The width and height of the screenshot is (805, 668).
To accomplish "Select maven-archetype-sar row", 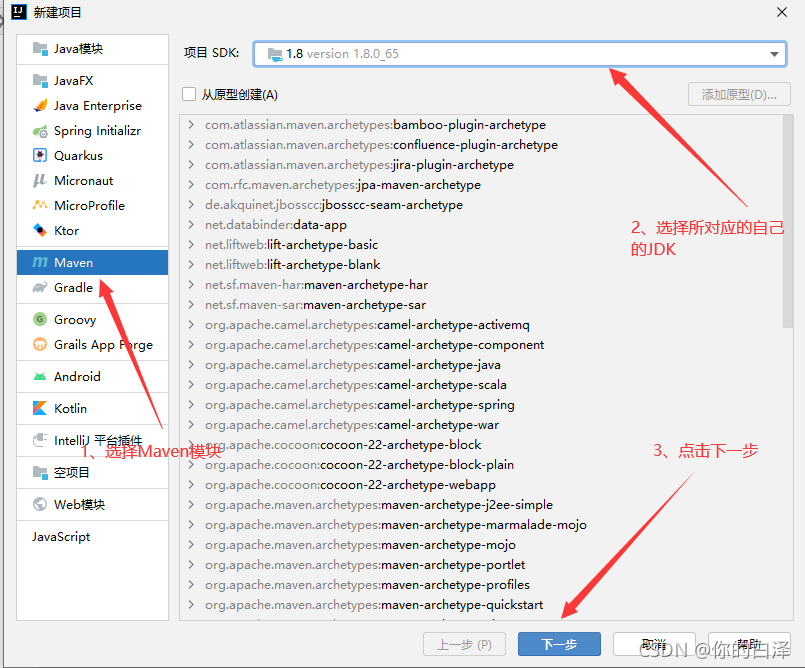I will click(x=481, y=304).
